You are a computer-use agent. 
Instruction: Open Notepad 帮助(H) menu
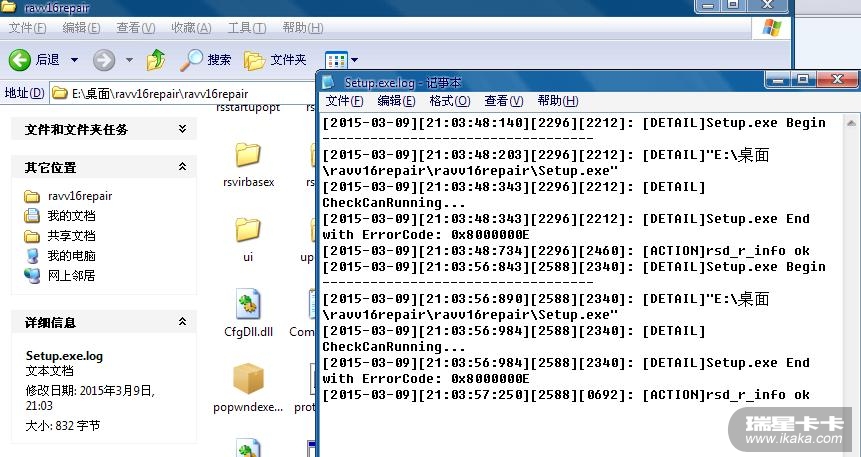click(x=558, y=101)
